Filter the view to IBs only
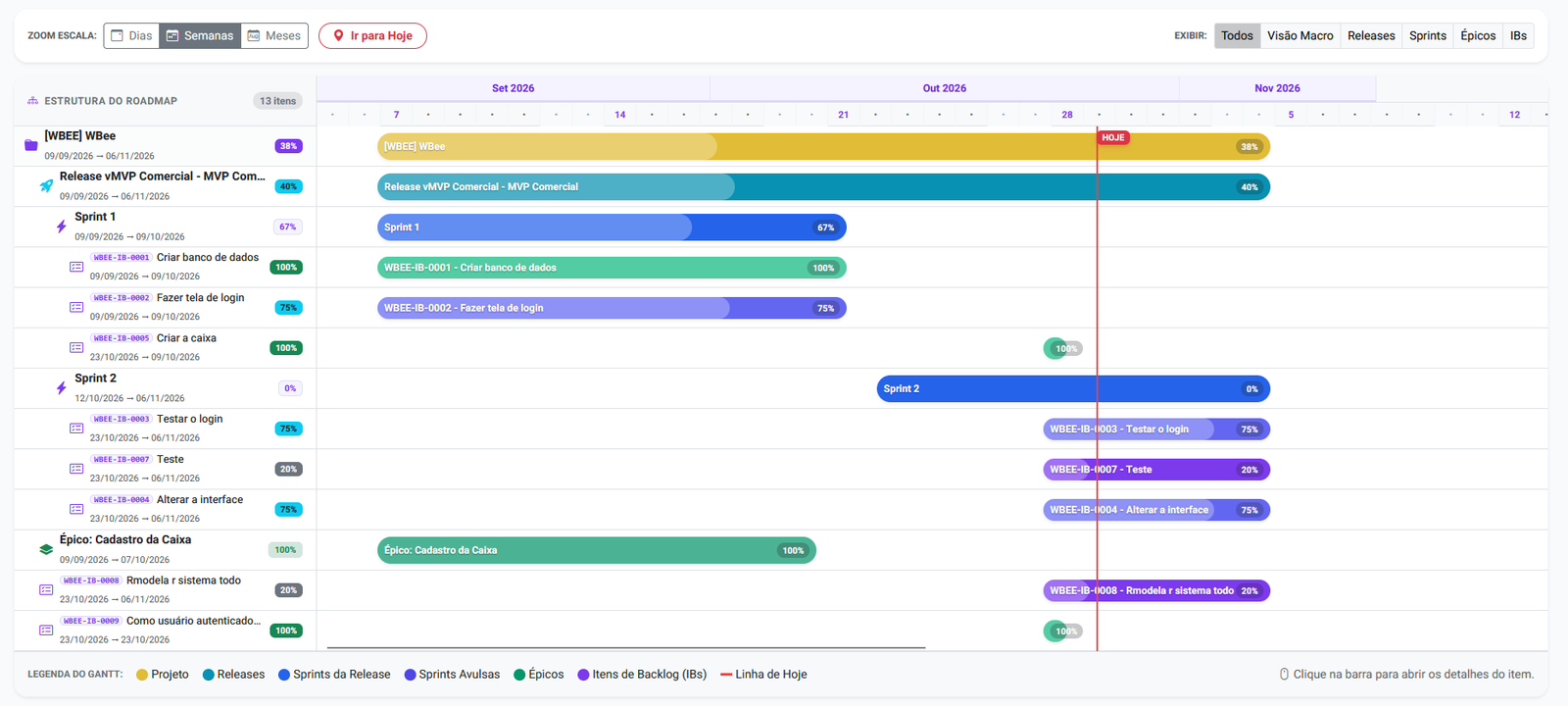Image resolution: width=1568 pixels, height=706 pixels. pyautogui.click(x=1518, y=35)
